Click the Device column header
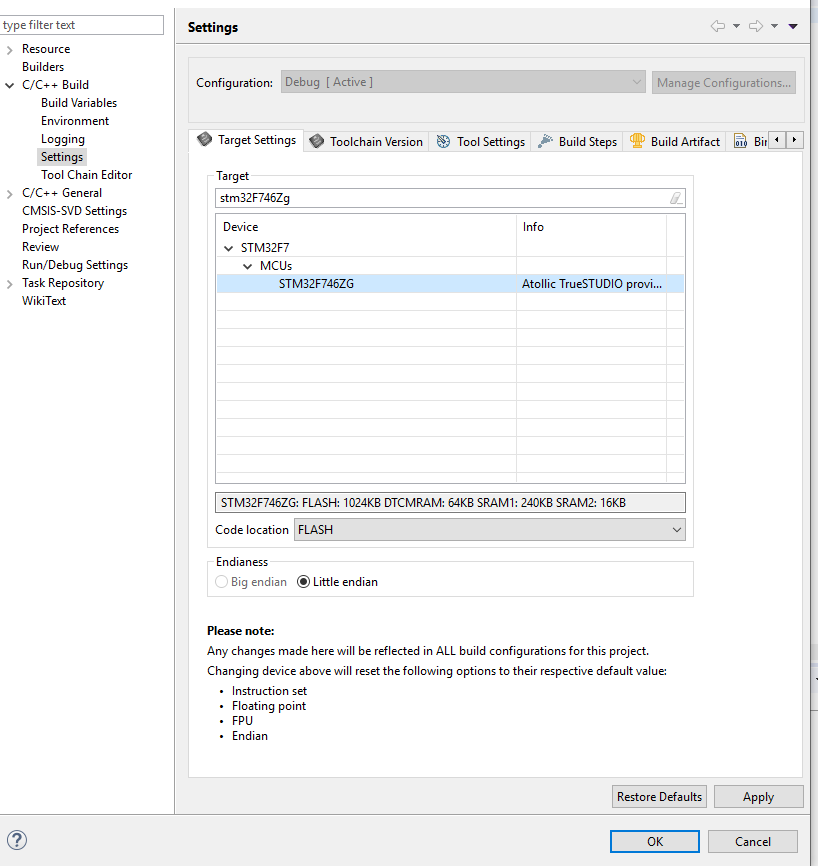The height and width of the screenshot is (866, 818). [367, 227]
